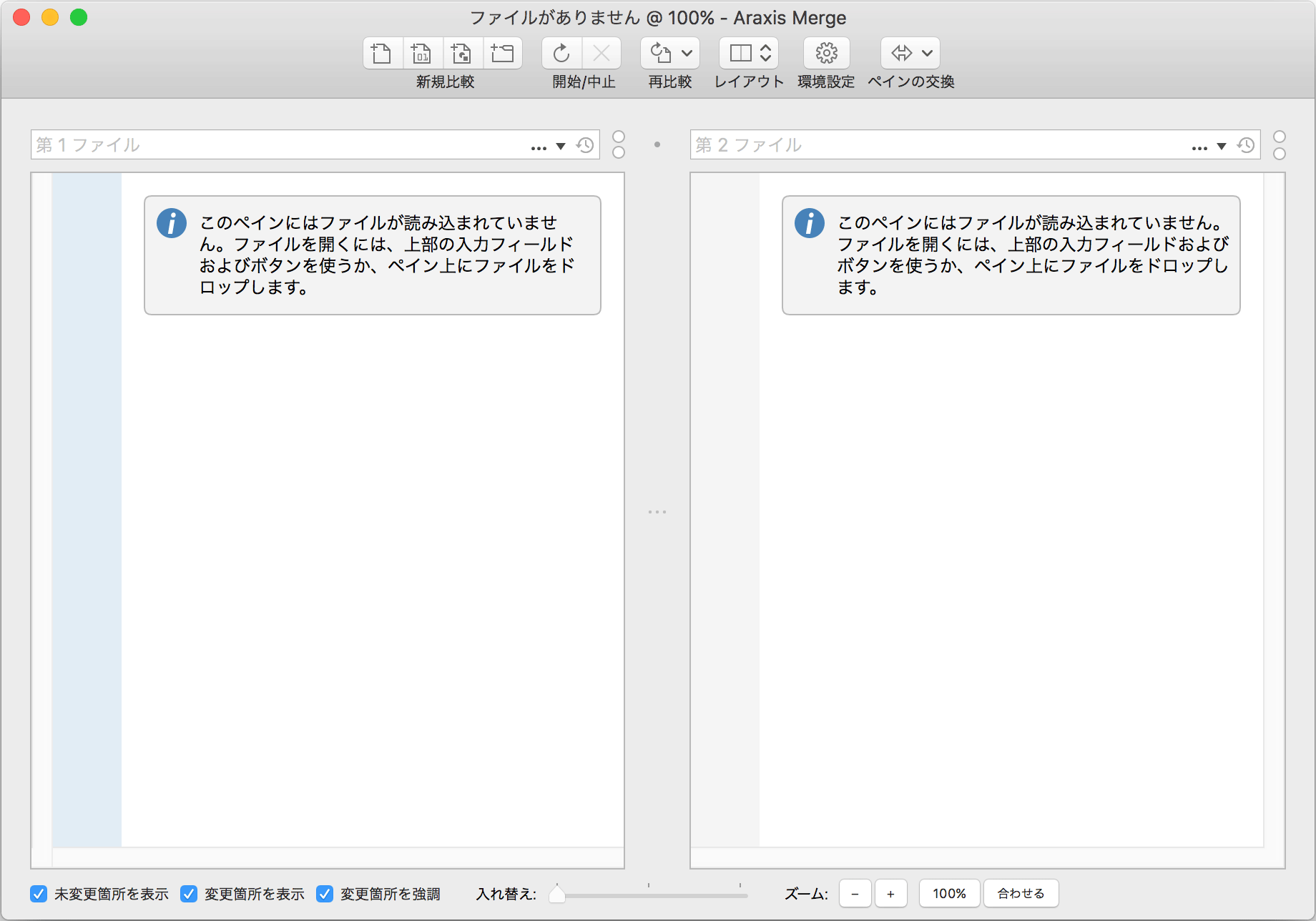This screenshot has width=1316, height=921.
Task: Open the first file's history clock icon
Action: [585, 144]
